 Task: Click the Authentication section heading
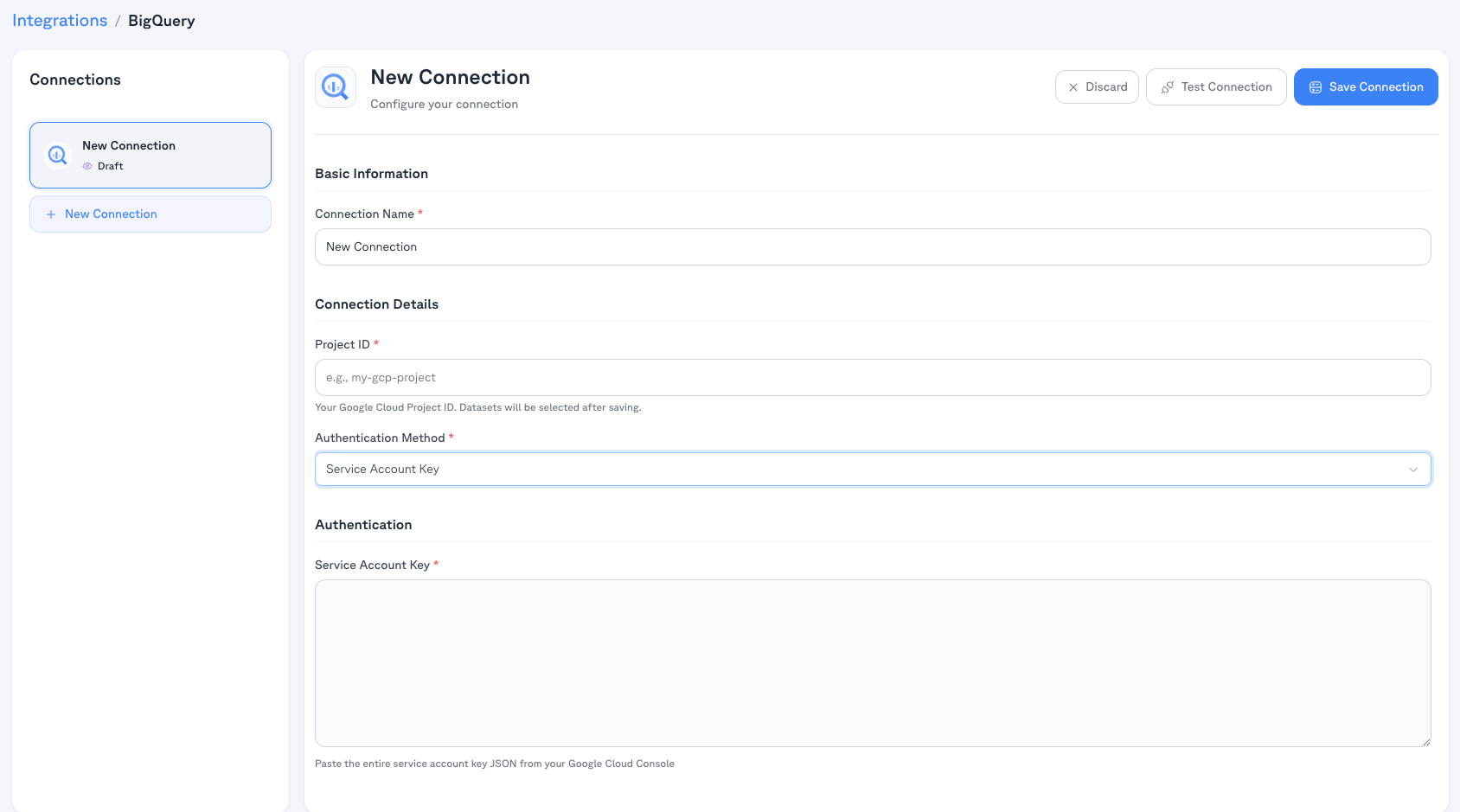tap(363, 525)
